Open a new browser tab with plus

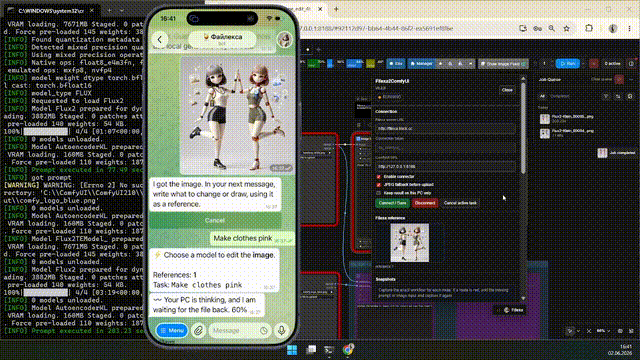(336, 9)
